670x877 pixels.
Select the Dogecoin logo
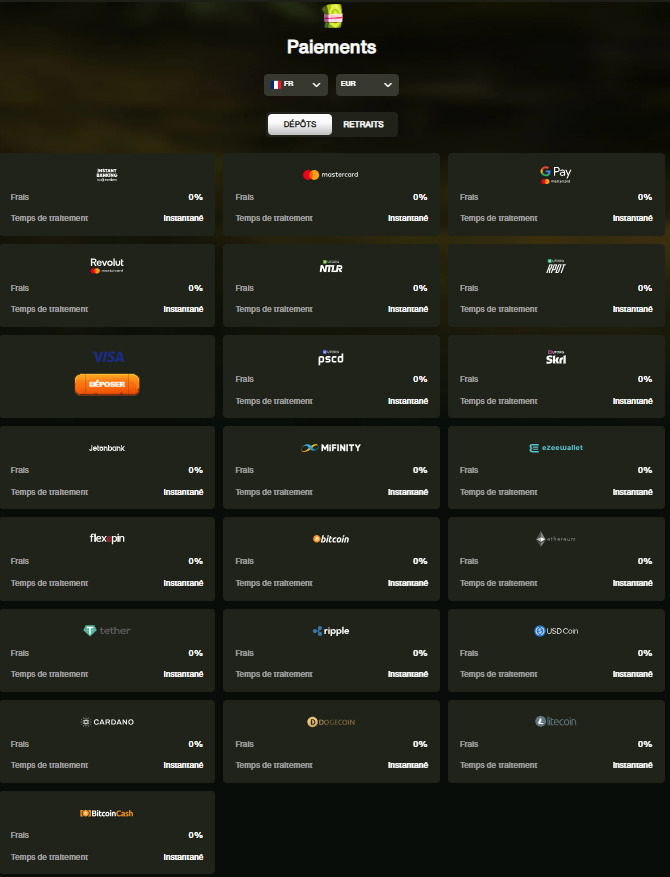point(331,722)
